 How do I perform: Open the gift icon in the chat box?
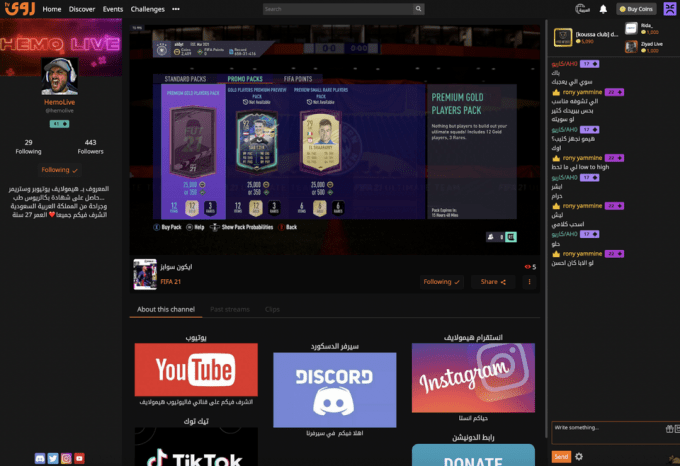point(669,429)
